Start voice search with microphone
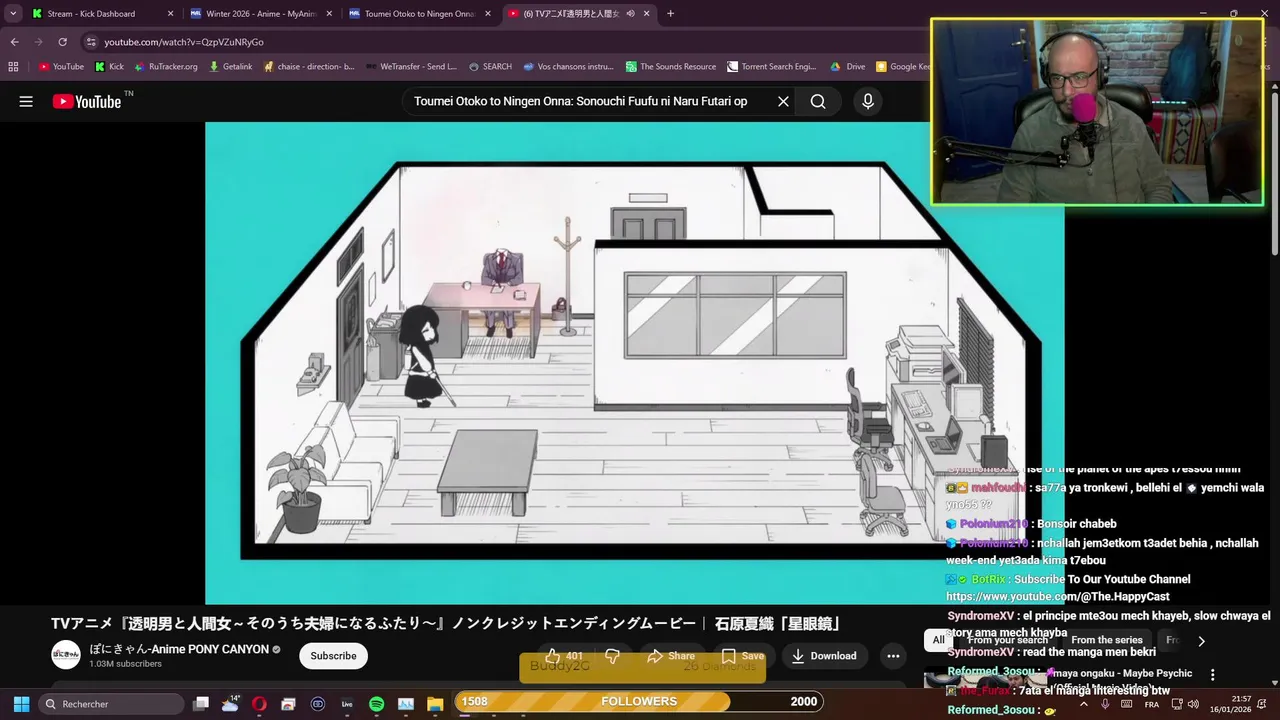 pos(868,101)
